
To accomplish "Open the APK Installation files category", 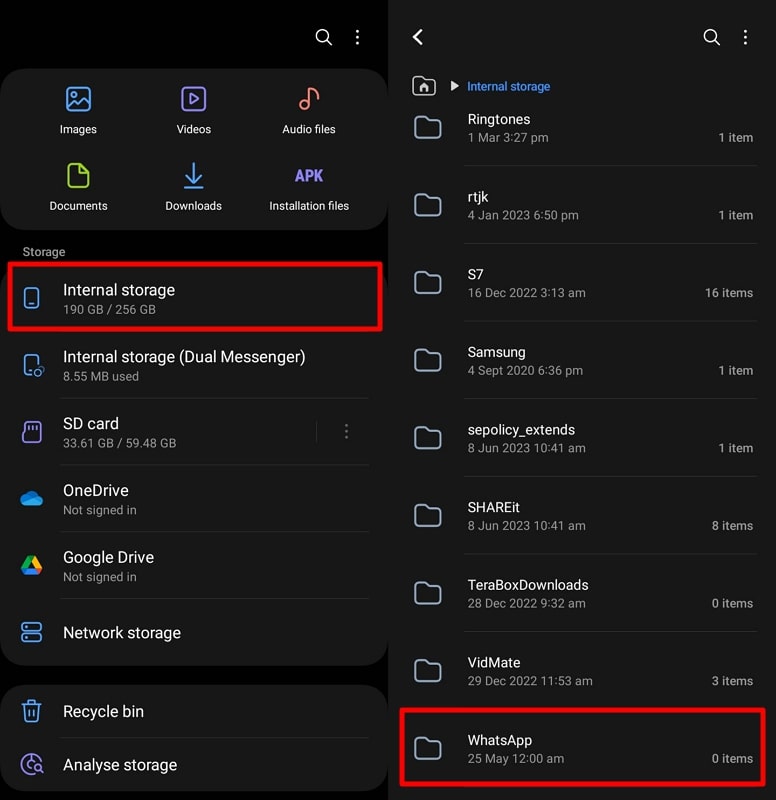I will [x=307, y=185].
